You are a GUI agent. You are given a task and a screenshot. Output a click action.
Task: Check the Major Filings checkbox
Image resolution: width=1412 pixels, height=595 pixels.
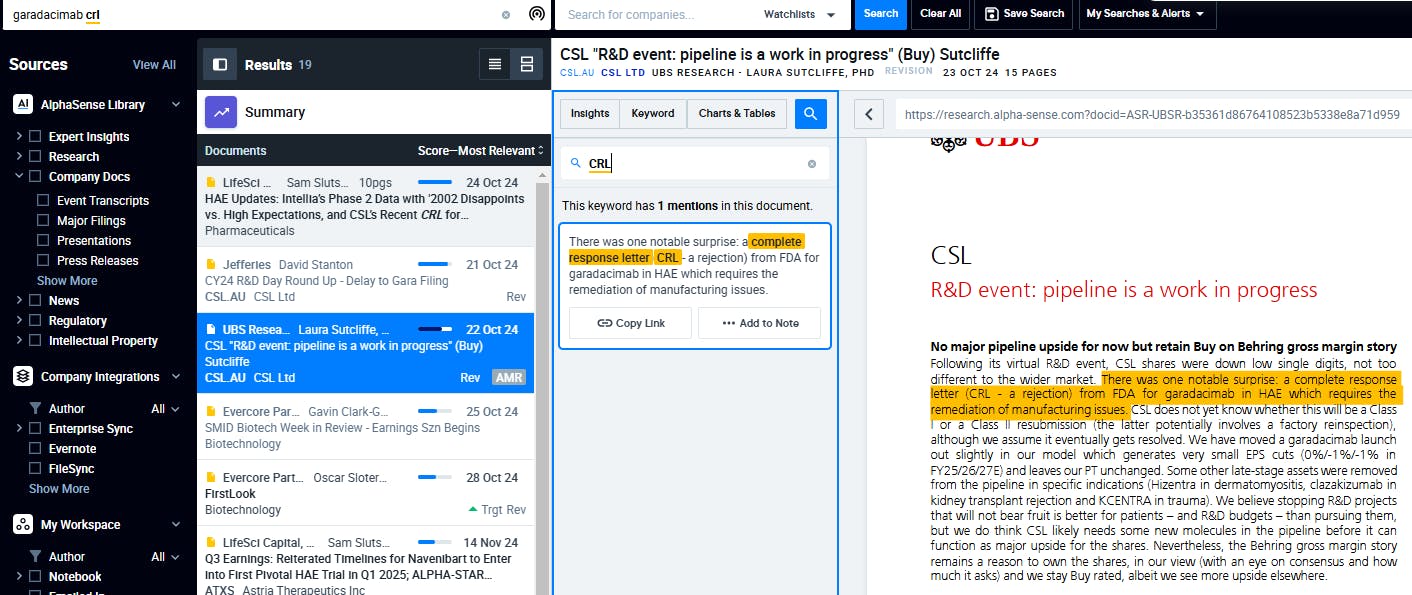pyautogui.click(x=43, y=221)
